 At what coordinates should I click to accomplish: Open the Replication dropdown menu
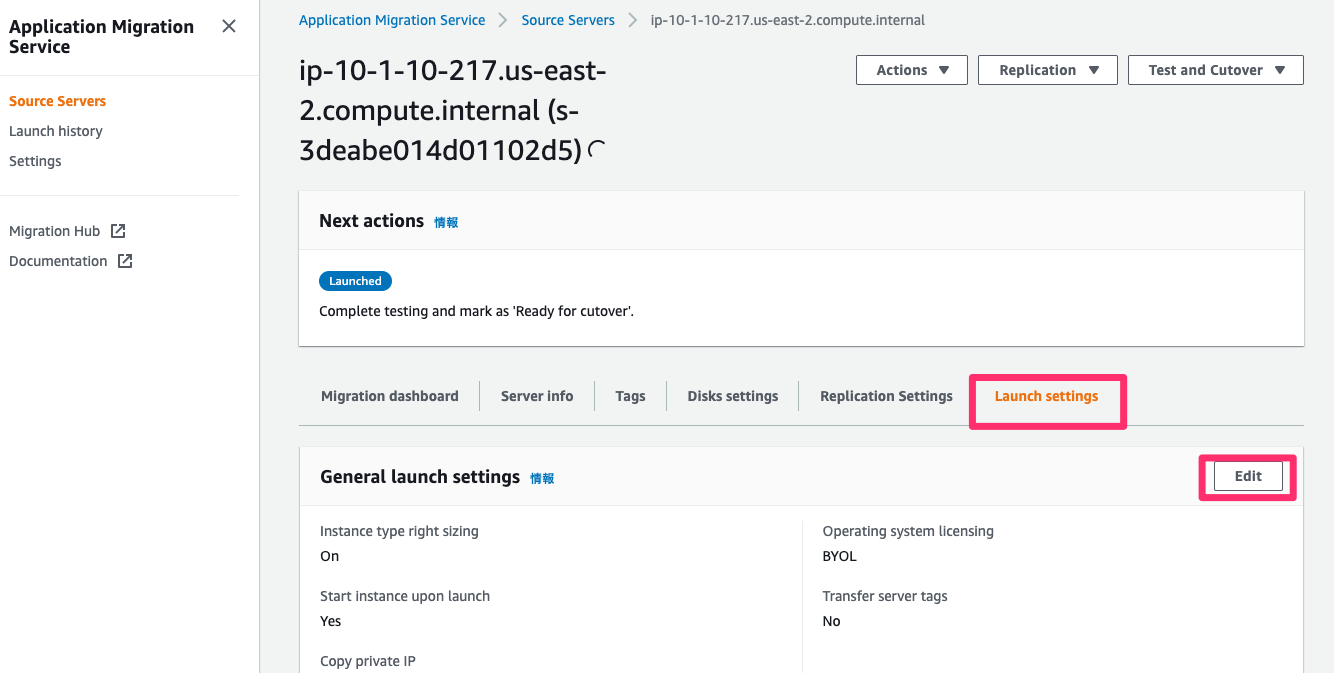pyautogui.click(x=1048, y=70)
